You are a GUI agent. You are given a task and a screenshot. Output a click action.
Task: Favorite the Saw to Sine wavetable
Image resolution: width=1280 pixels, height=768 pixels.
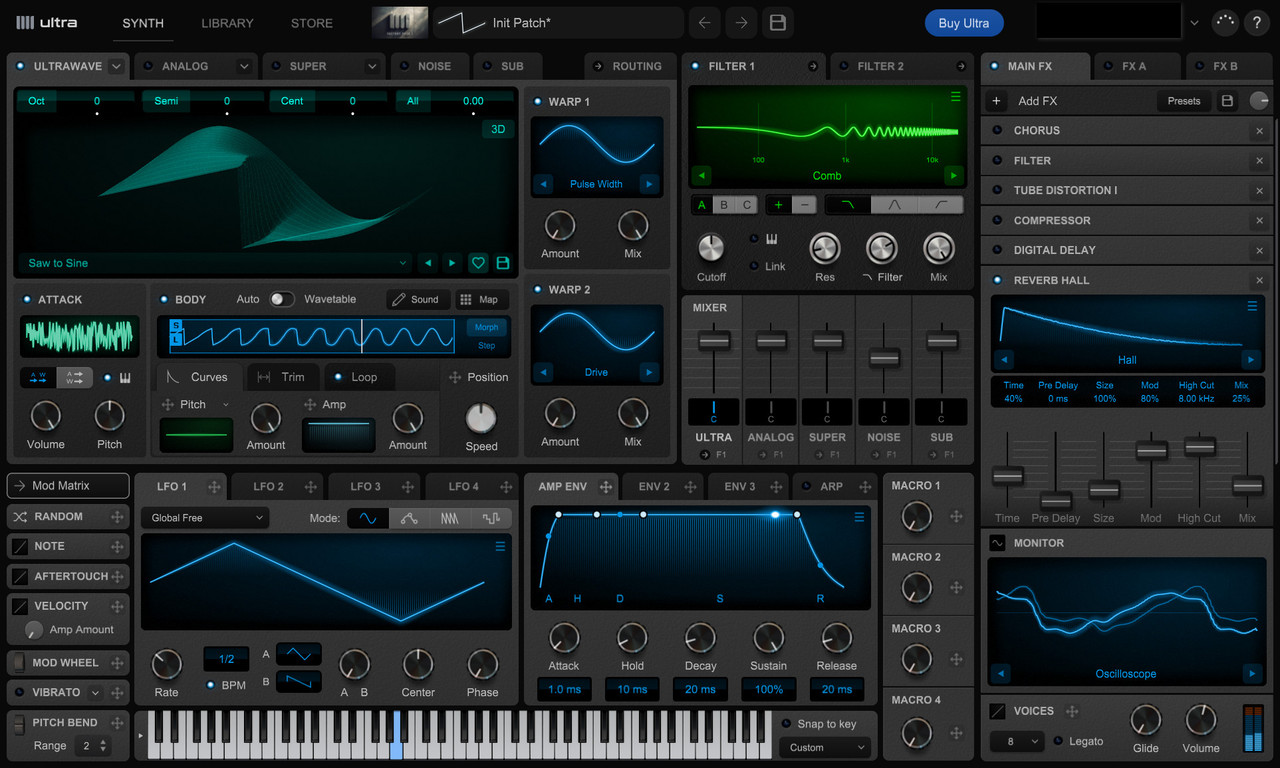coord(478,263)
